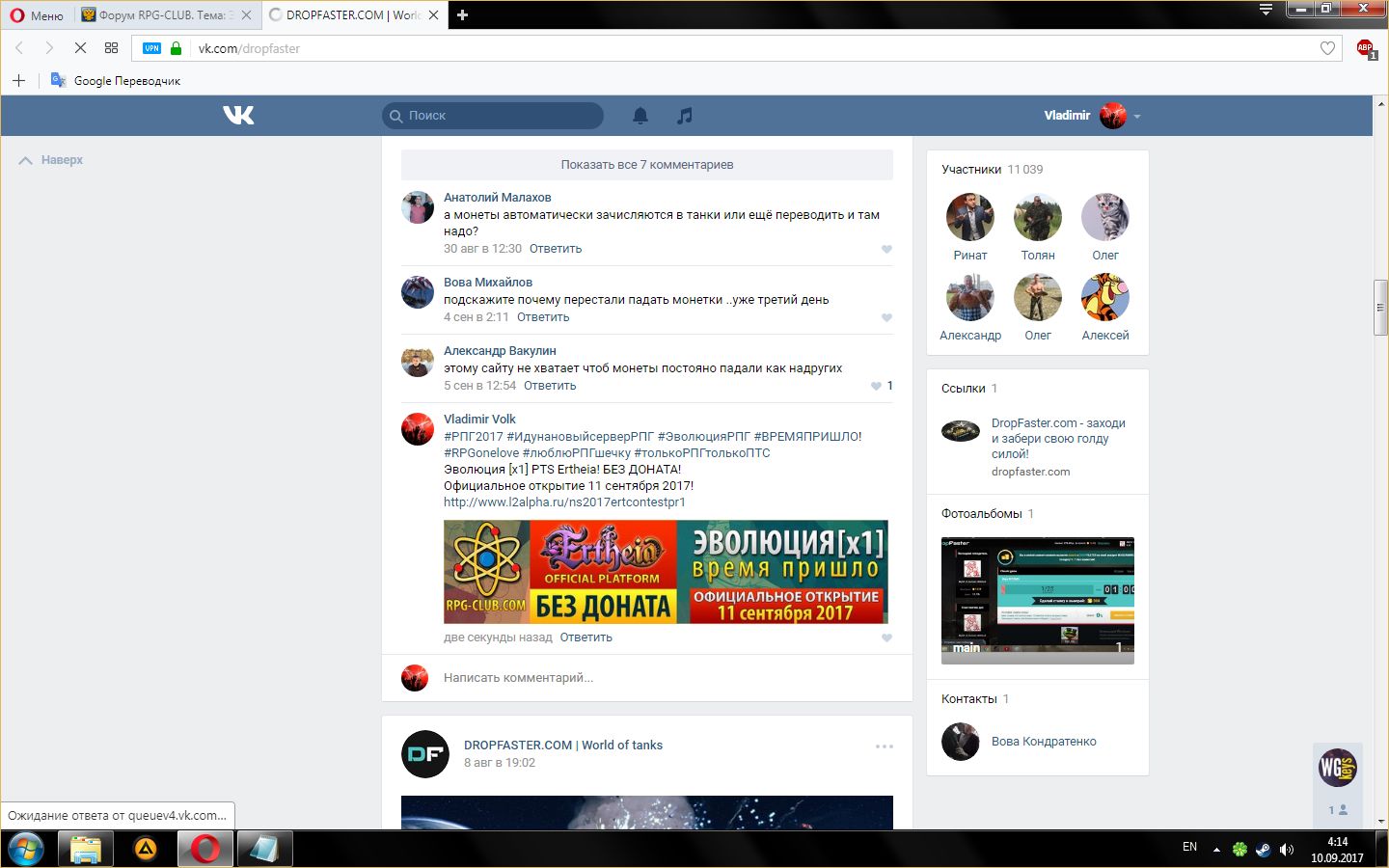Click the page vertical scrollbar thumb
The height and width of the screenshot is (868, 1389).
tap(1381, 308)
